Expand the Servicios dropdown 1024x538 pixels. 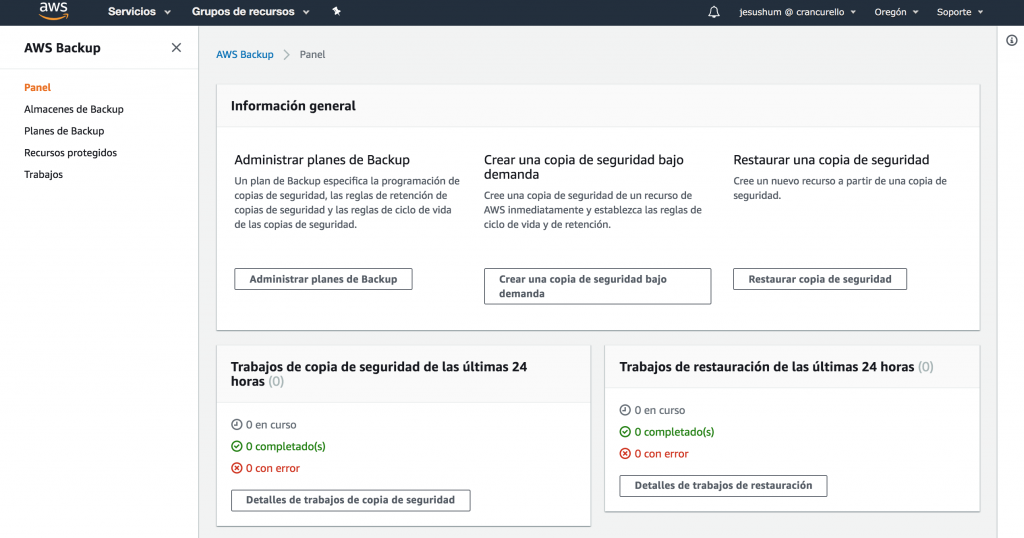point(139,12)
